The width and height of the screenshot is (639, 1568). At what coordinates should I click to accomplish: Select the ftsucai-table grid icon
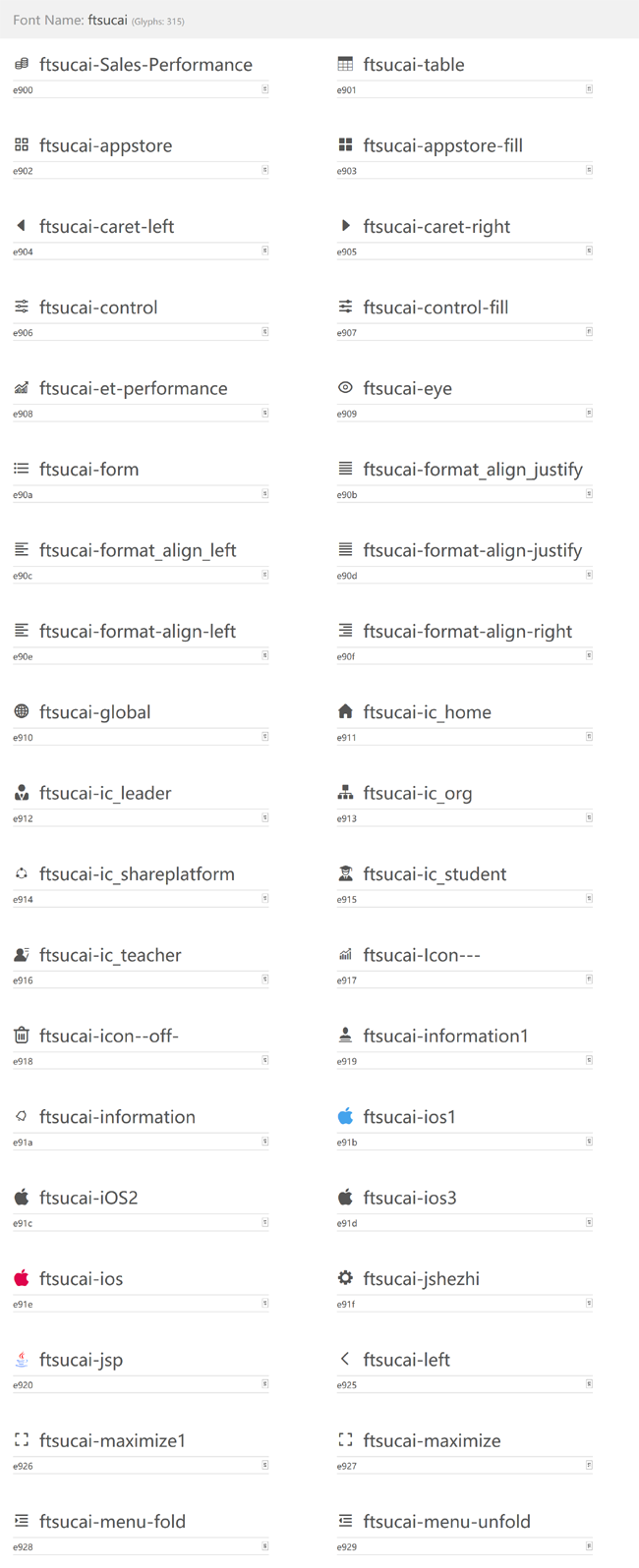pos(345,64)
